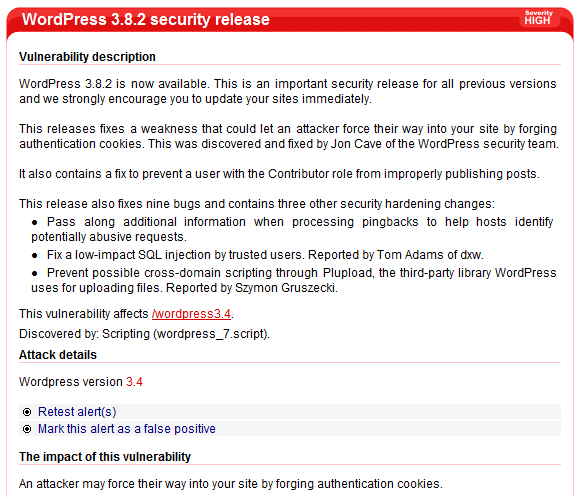Click the bullet icon beside Mark false positive

(27, 429)
